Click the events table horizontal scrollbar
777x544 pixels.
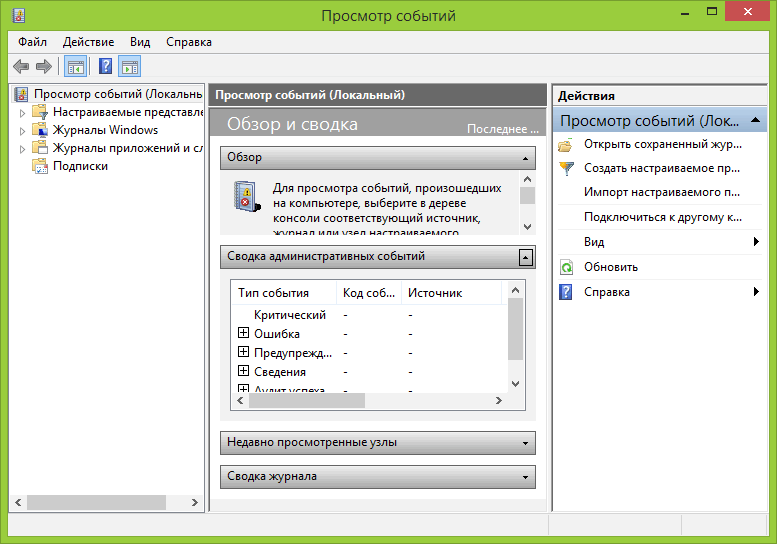[x=307, y=401]
